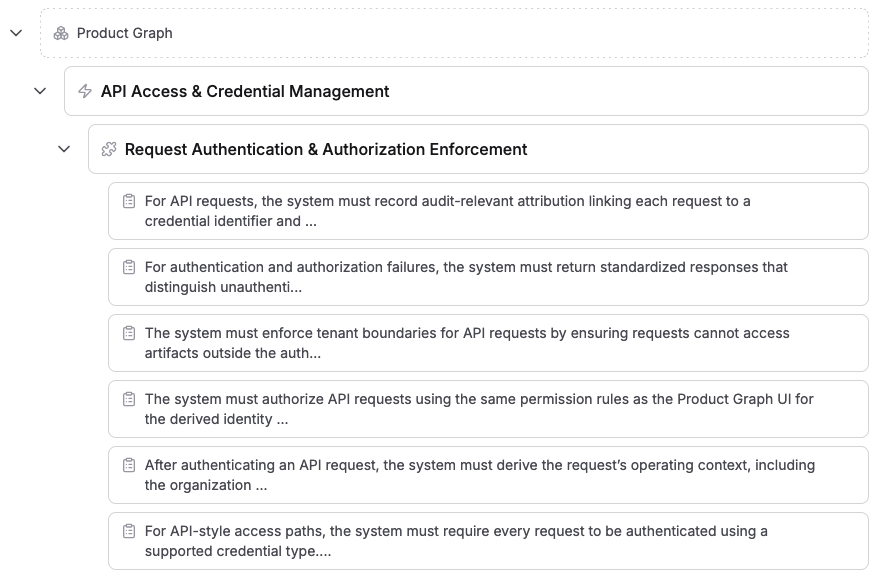Click clipboard icon on authentication failures requirement
The width and height of the screenshot is (878, 577).
point(128,266)
